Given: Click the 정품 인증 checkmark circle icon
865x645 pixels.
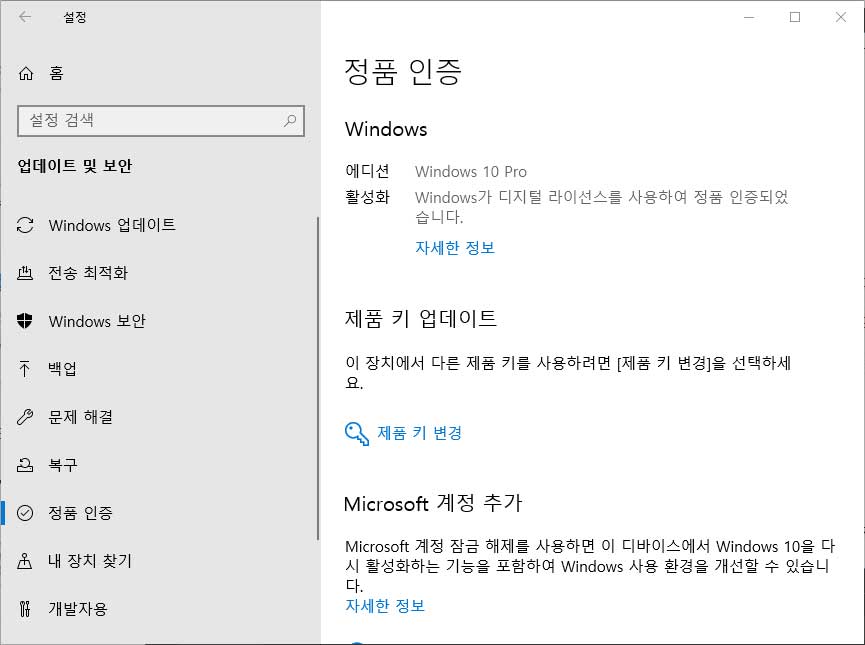Looking at the screenshot, I should (x=25, y=513).
